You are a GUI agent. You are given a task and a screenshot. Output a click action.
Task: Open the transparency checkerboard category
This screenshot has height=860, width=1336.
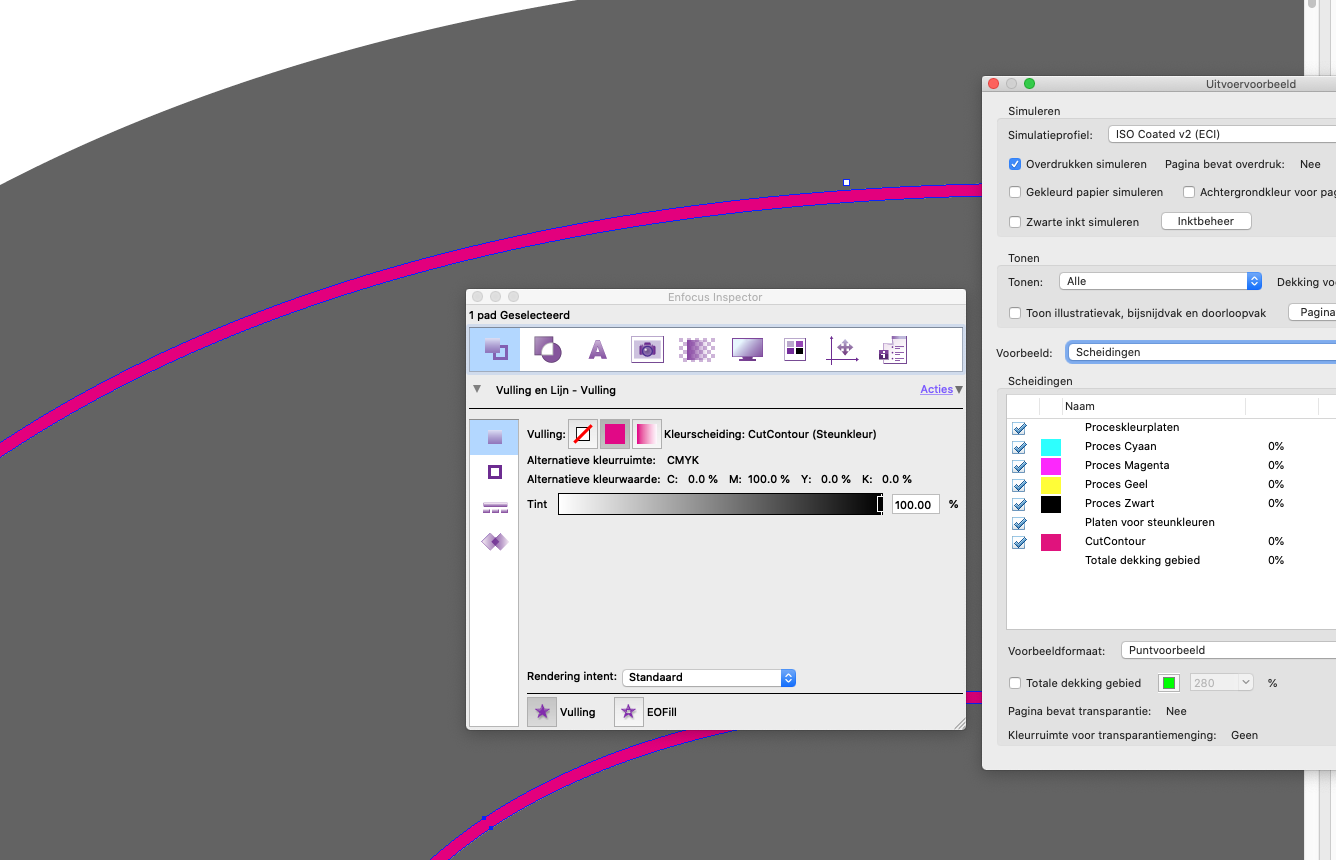coord(695,349)
